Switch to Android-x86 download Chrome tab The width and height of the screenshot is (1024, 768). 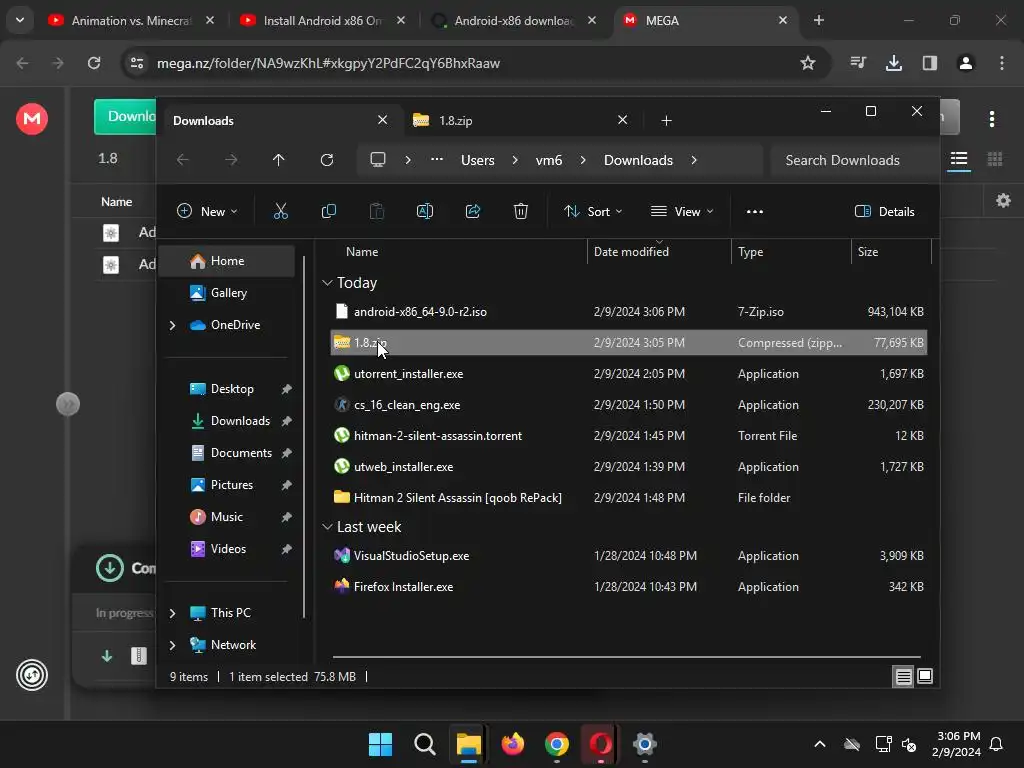(513, 20)
